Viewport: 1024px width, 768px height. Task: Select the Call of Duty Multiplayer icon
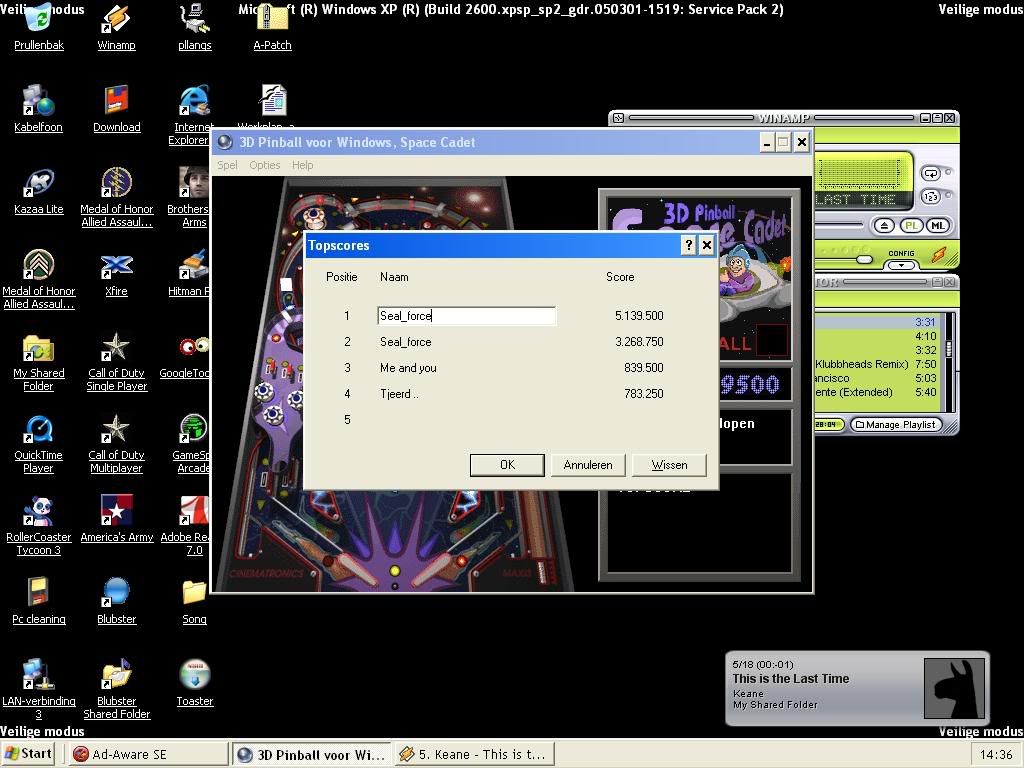116,430
